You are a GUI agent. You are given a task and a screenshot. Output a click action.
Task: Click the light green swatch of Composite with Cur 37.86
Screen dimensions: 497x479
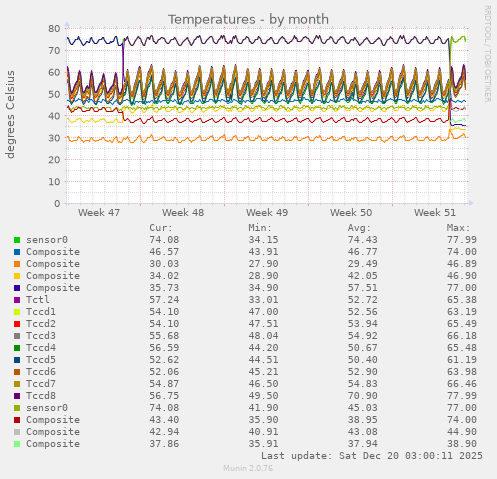click(x=17, y=444)
